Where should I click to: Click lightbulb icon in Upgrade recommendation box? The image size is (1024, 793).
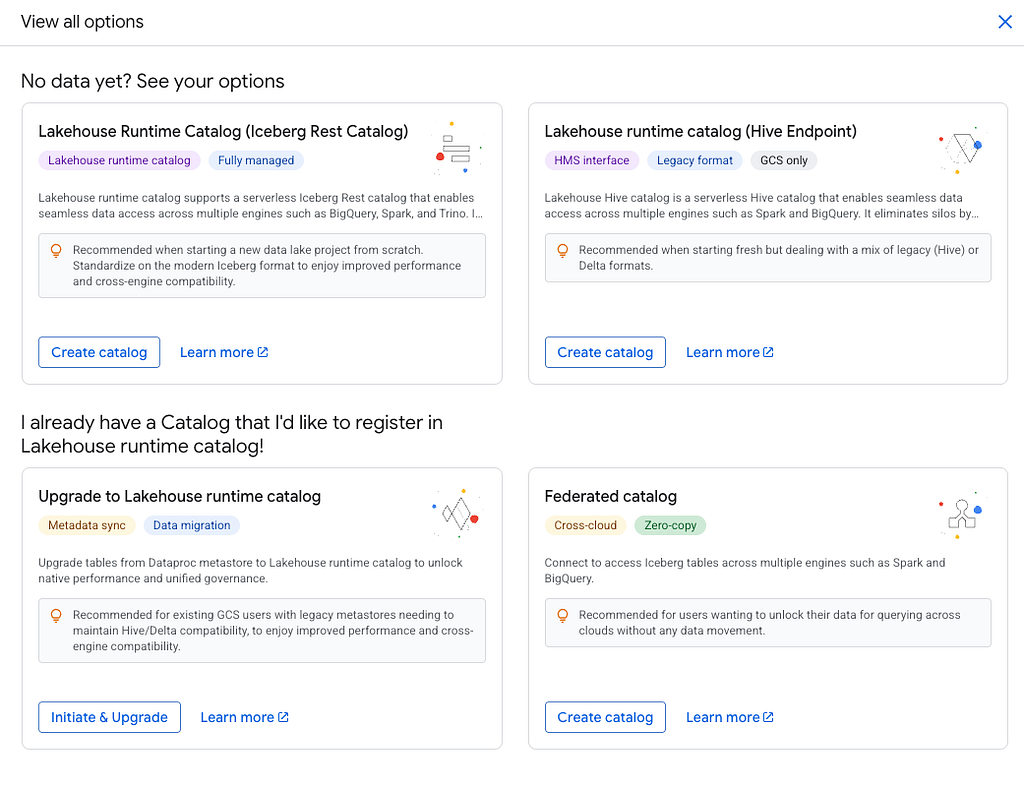coord(56,616)
